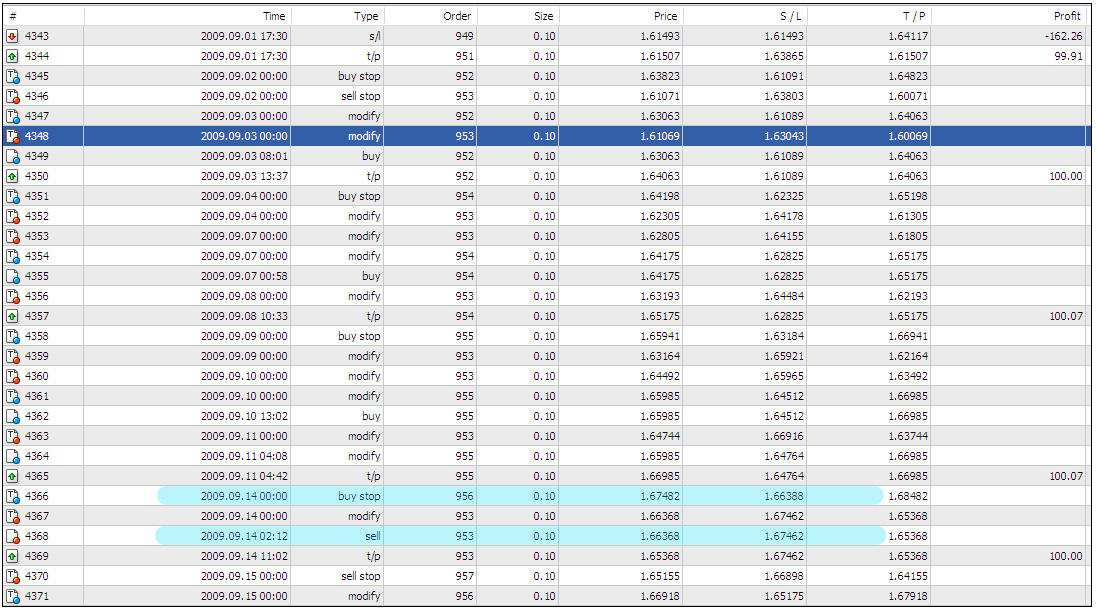Click the buy stop icon of row 4351
1096x610 pixels.
click(13, 196)
